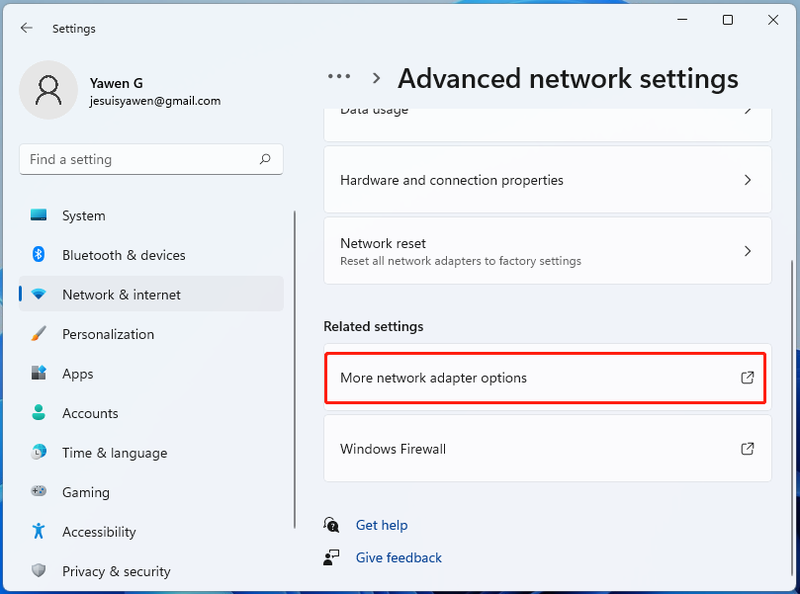This screenshot has height=594, width=800.
Task: Click the Gaming controller icon
Action: pos(38,491)
